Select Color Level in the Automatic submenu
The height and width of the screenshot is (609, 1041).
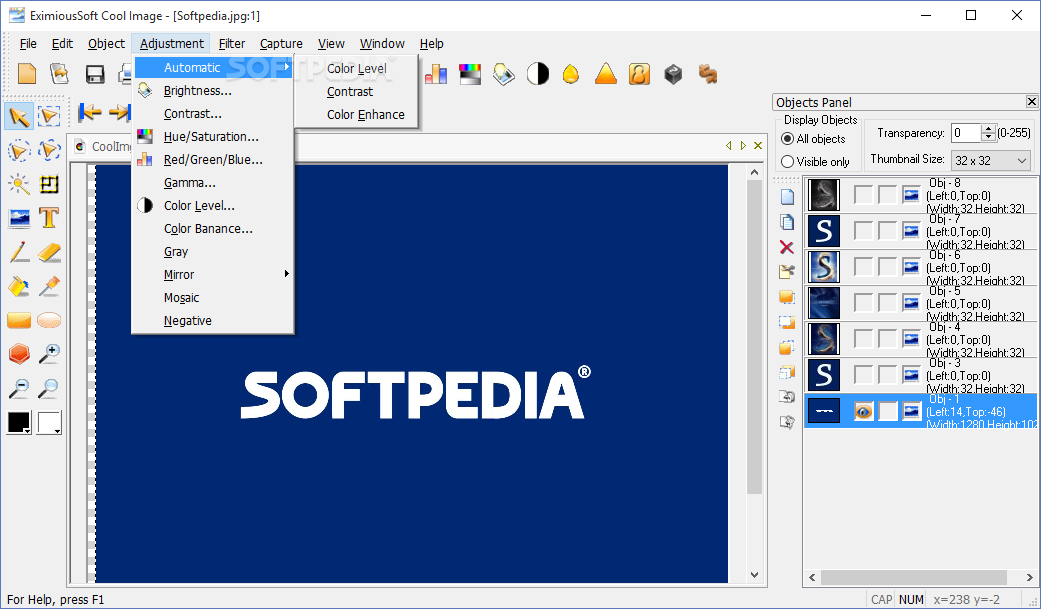click(357, 68)
